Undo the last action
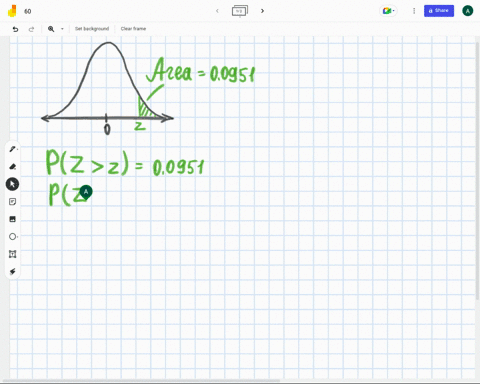The image size is (480, 384). click(x=15, y=29)
